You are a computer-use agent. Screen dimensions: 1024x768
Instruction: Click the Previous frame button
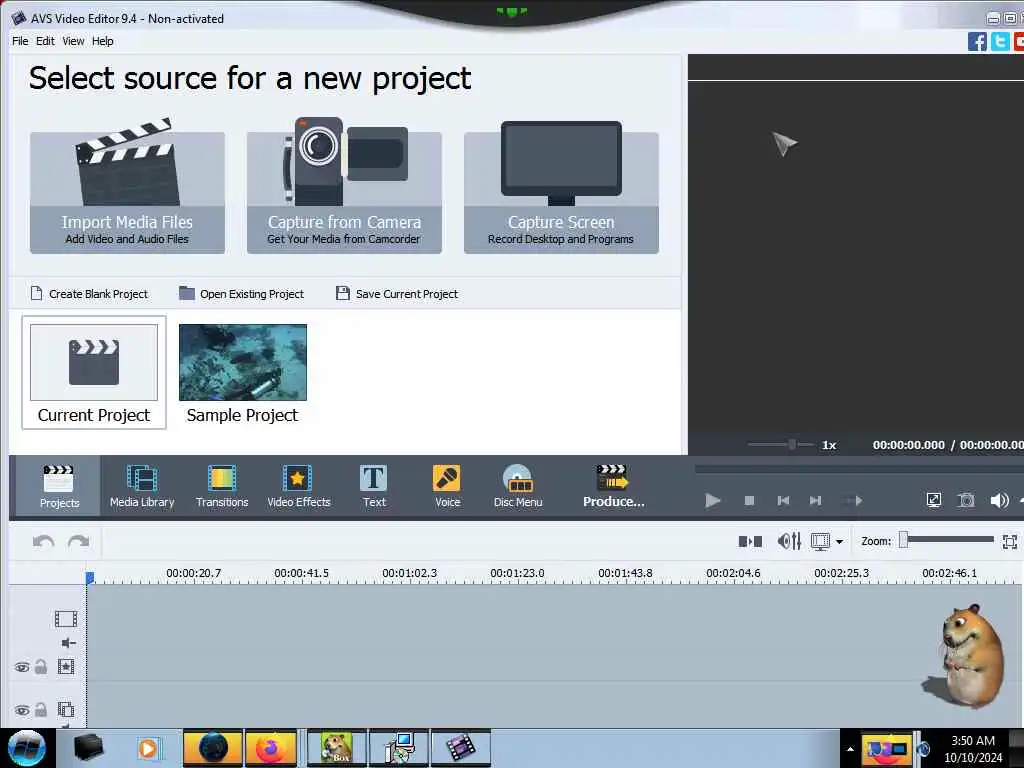tap(783, 501)
